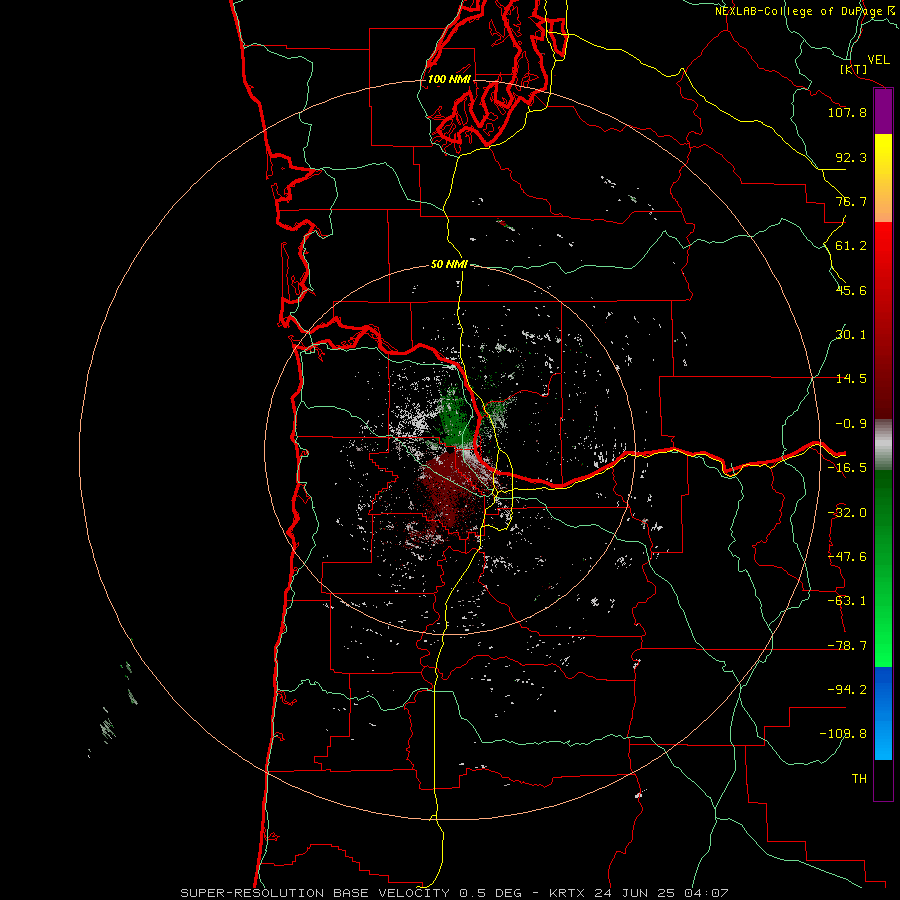Pick the gray near-zero segment of the color bar
900x900 pixels.
pos(883,445)
